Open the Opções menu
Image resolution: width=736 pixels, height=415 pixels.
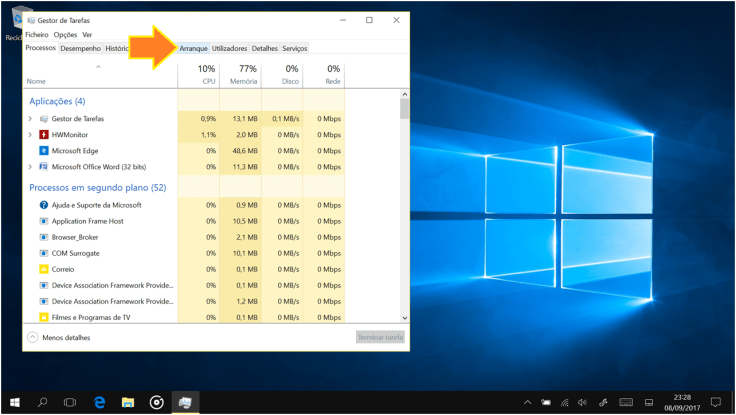click(65, 35)
